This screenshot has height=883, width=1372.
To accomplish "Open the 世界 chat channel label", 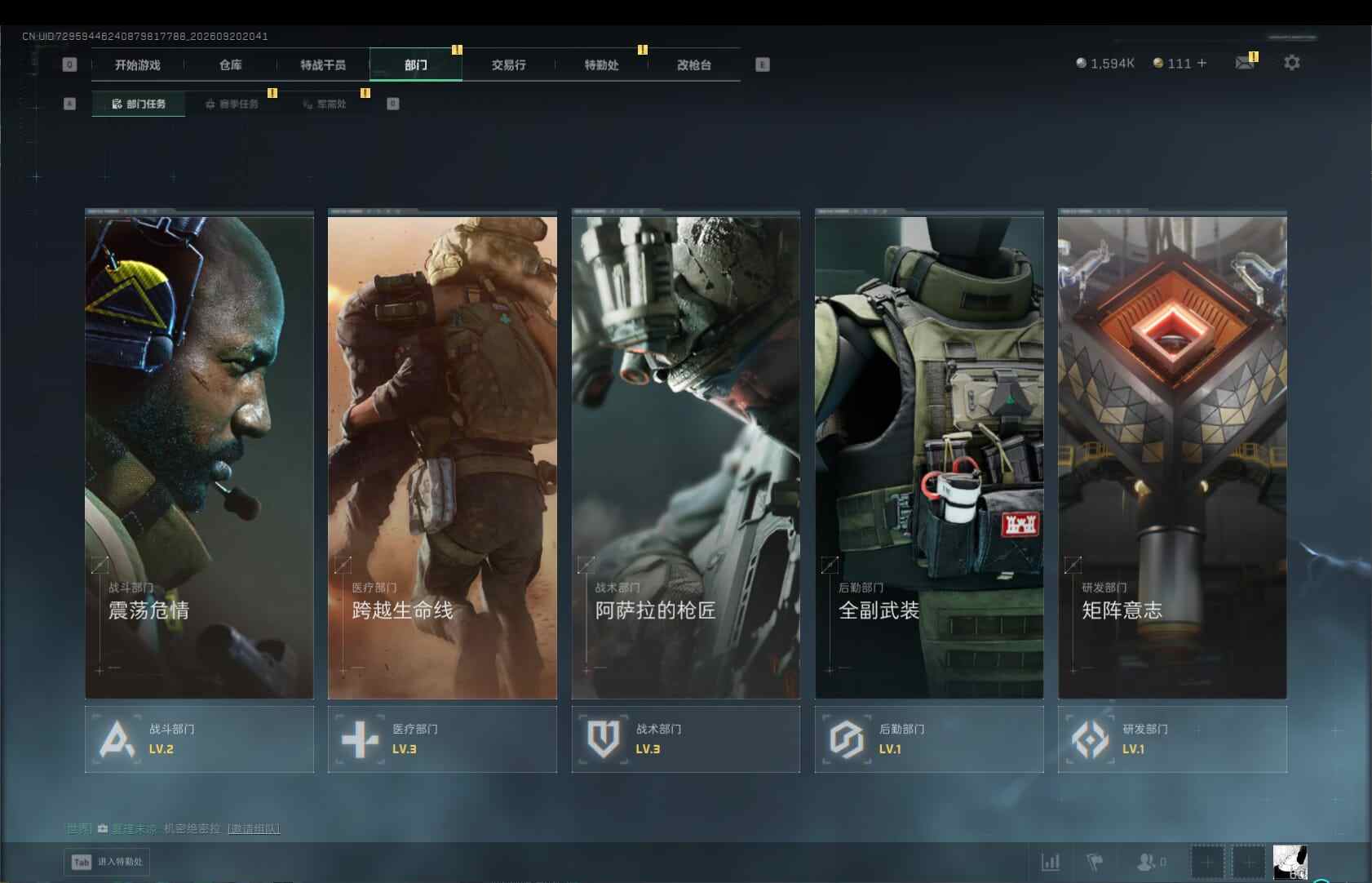I will tap(79, 828).
